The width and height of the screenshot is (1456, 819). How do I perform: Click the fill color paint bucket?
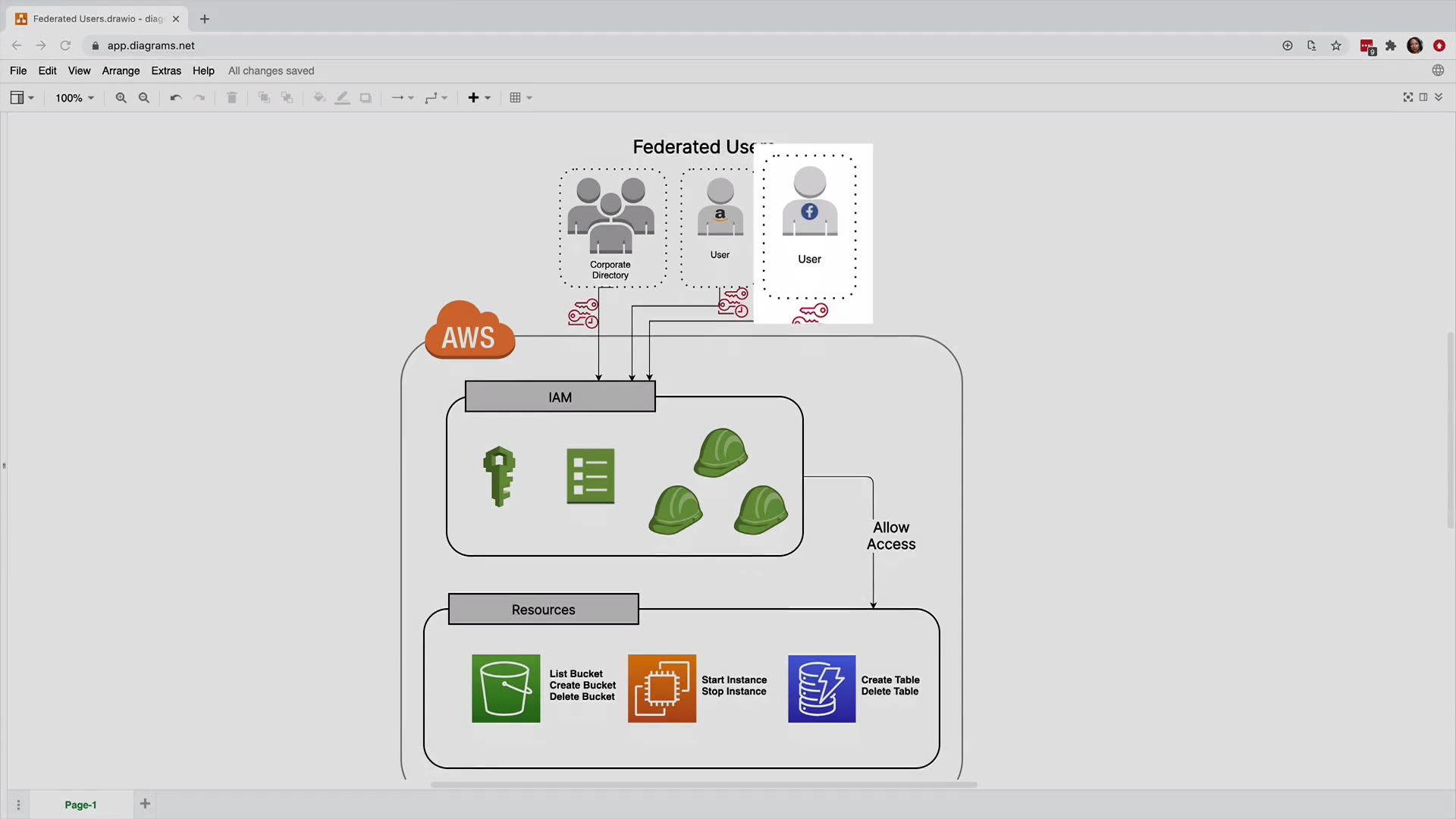point(319,98)
